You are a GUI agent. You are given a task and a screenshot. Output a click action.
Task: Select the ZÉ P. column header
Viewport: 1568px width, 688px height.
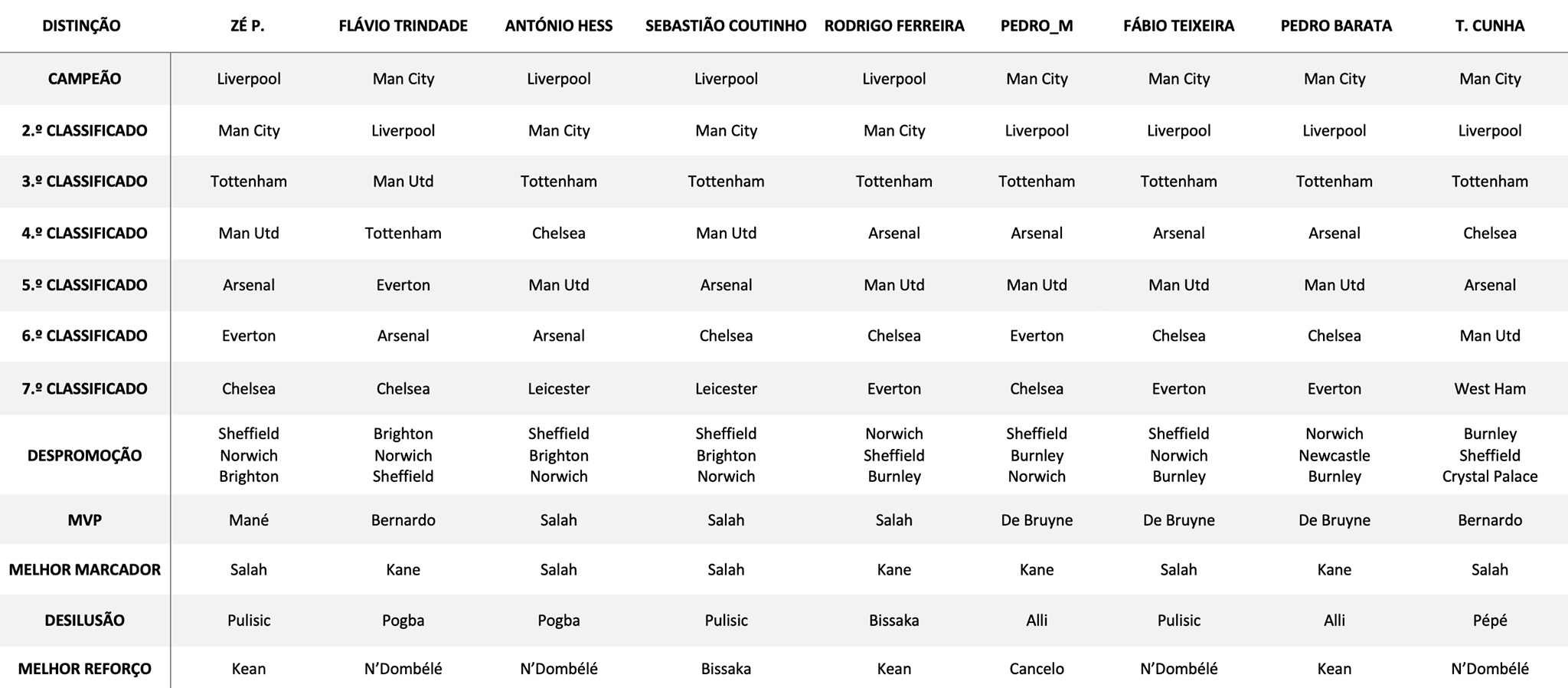pos(247,26)
